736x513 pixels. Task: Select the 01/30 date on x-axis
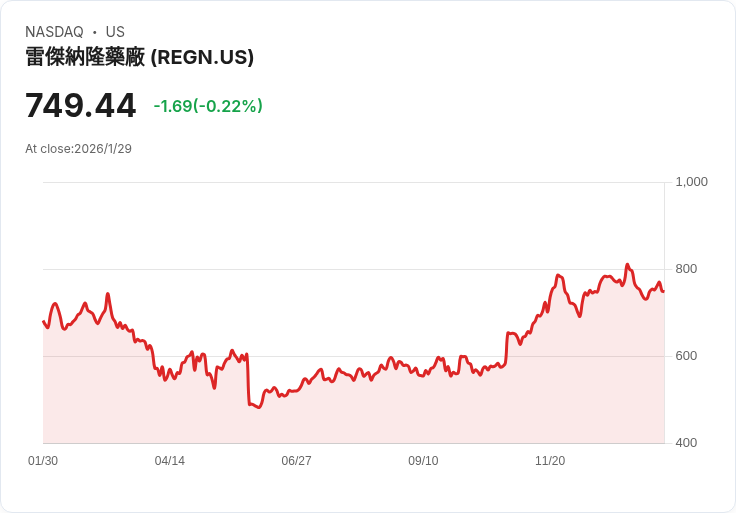click(43, 461)
